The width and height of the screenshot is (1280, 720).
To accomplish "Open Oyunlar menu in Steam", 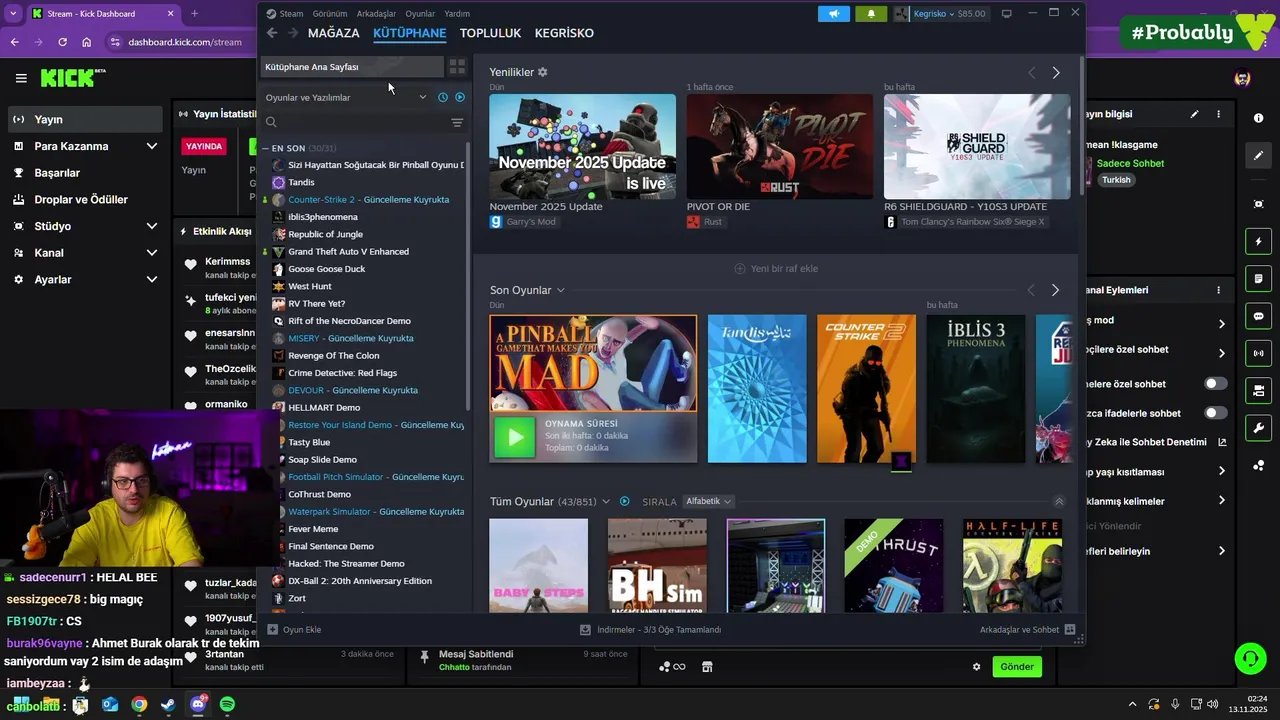I will coord(420,14).
